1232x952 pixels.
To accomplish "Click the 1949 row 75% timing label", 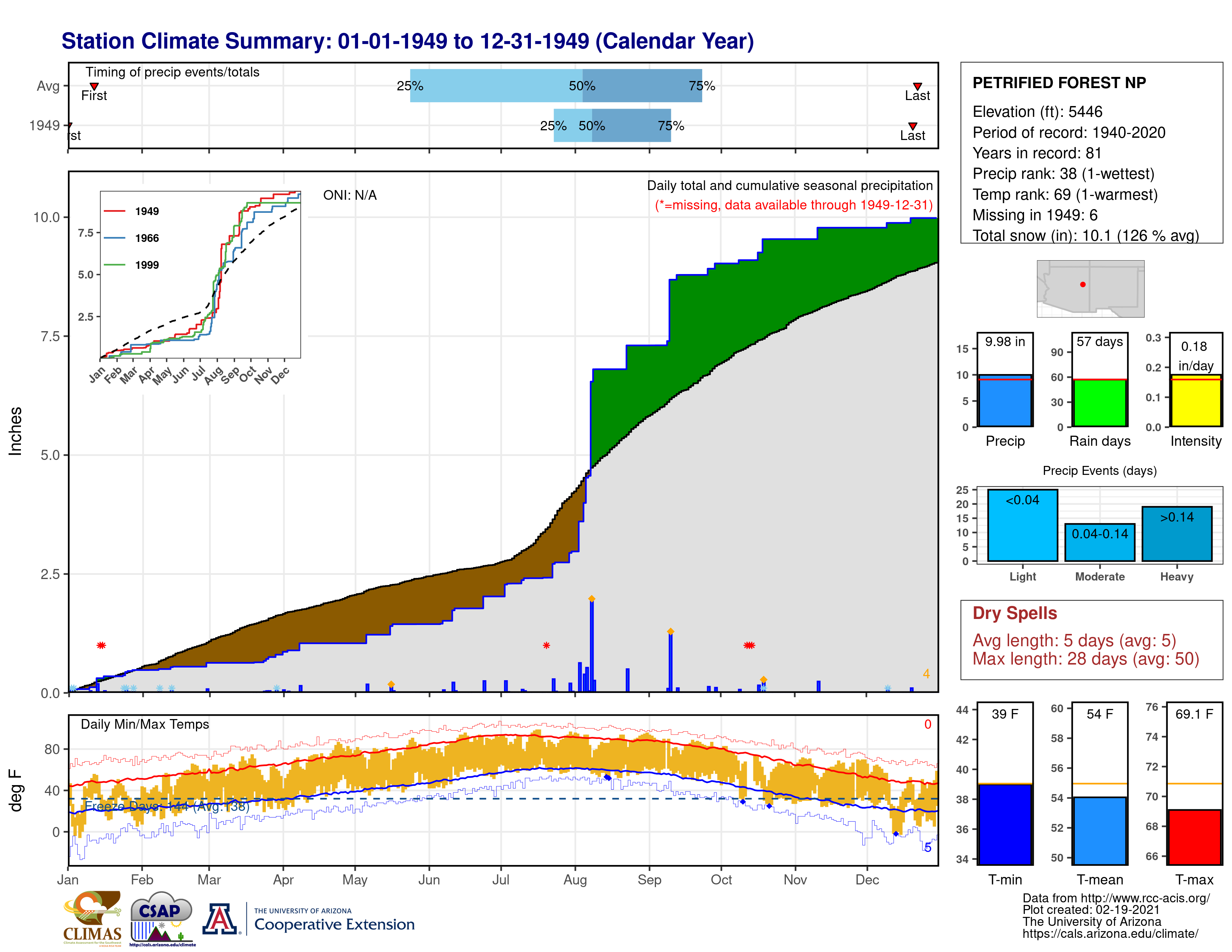I will 671,126.
